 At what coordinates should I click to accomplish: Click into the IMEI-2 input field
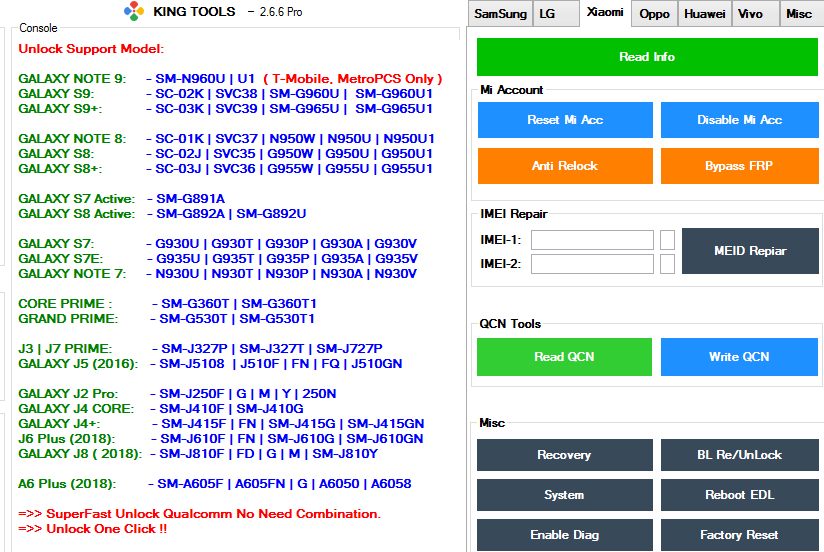pos(592,264)
